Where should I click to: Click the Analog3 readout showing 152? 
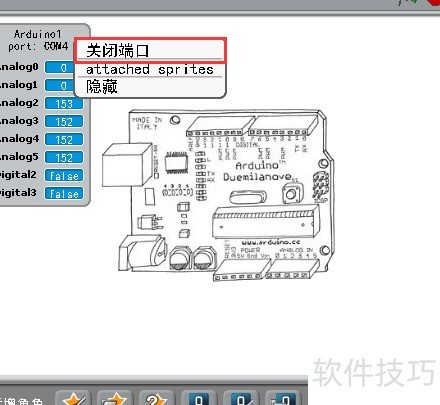64,122
